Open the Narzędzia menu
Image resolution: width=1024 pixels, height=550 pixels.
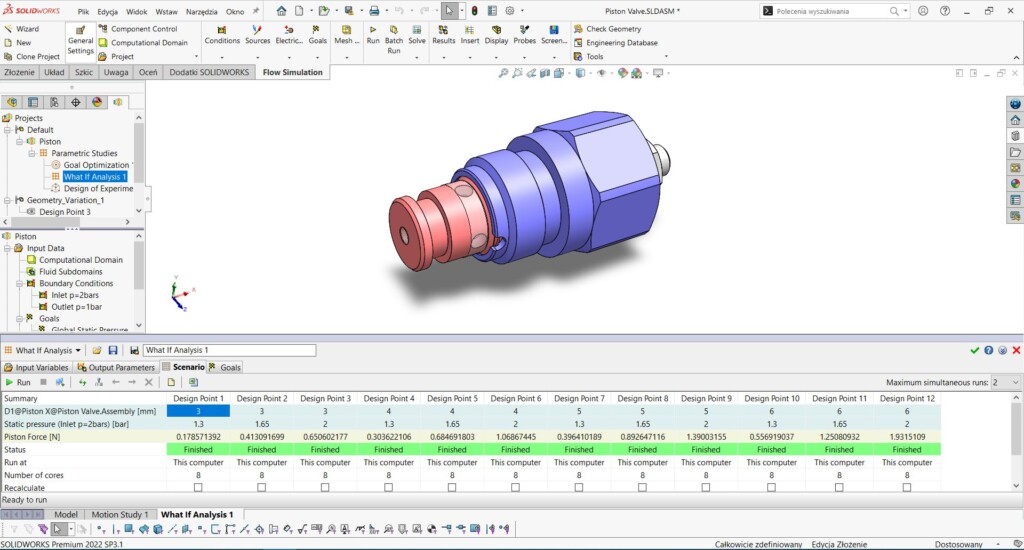click(201, 11)
